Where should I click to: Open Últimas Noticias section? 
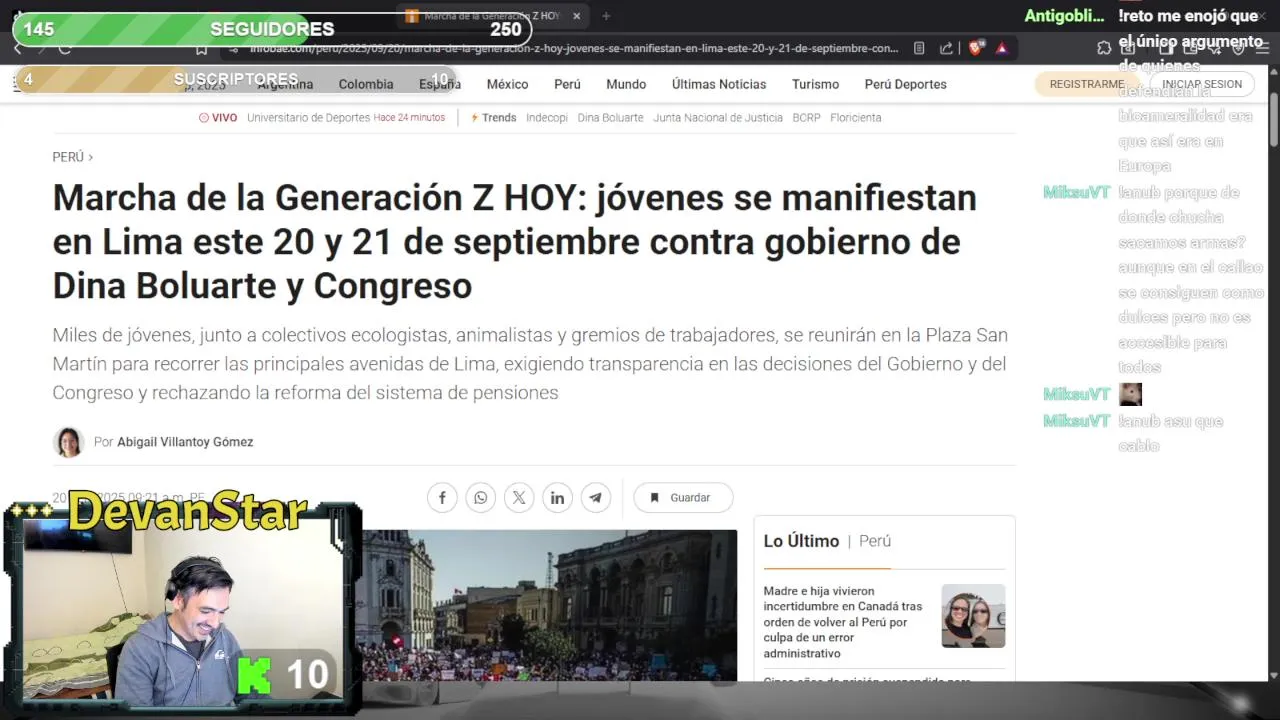pyautogui.click(x=719, y=84)
